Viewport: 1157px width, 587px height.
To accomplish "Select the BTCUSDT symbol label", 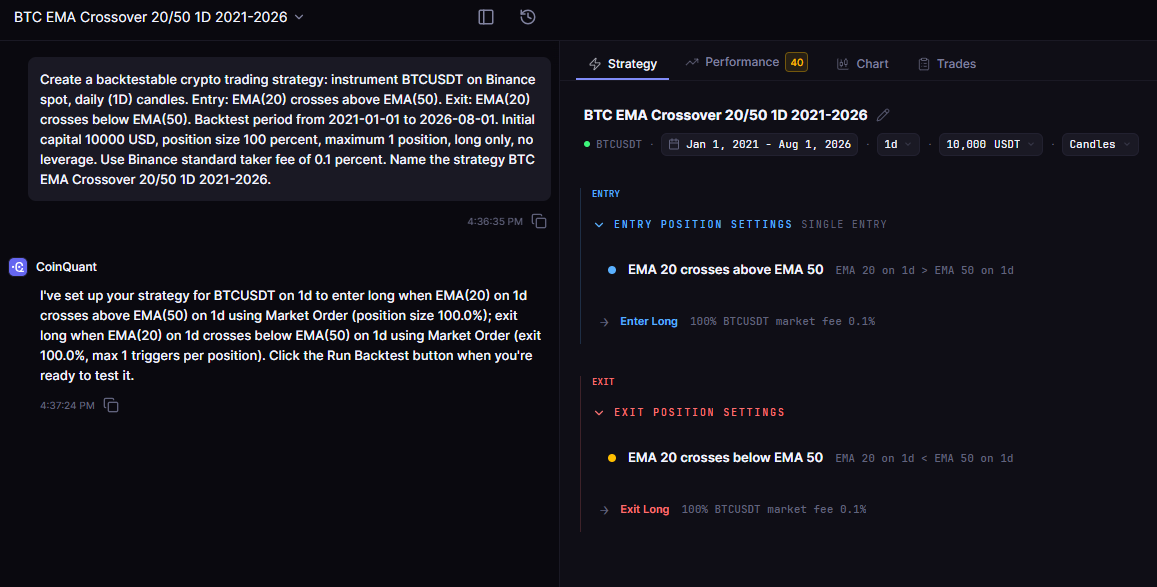I will (x=619, y=145).
